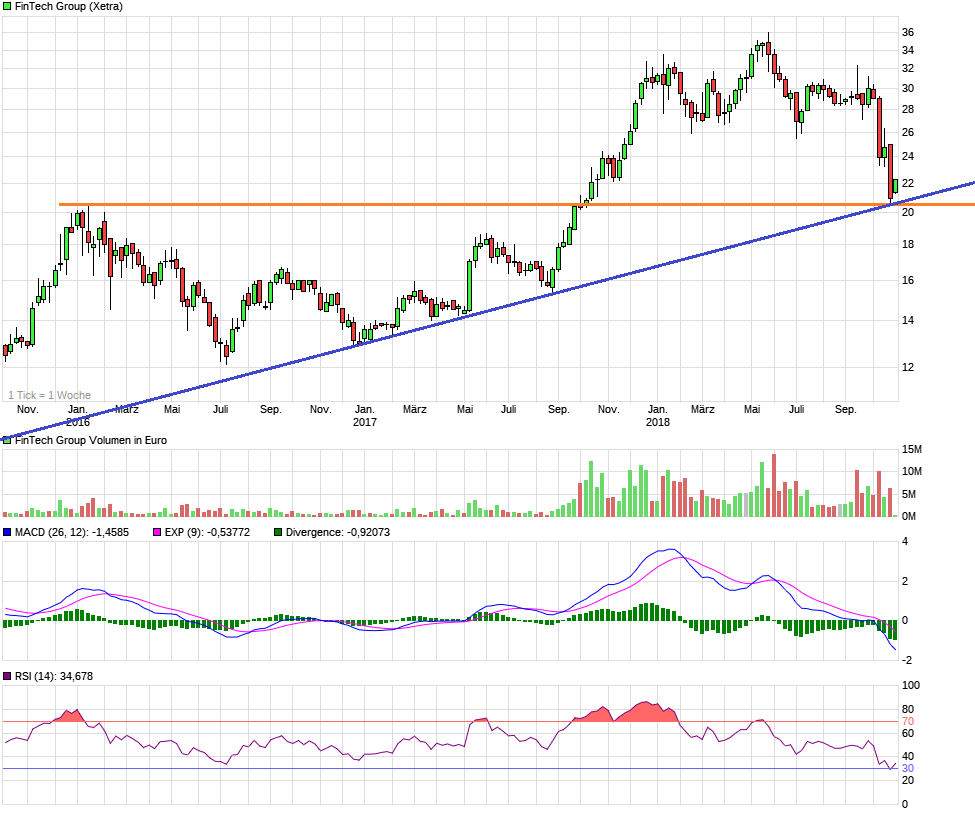Click the blue MACD legend swatch
This screenshot has width=975, height=814.
point(7,532)
